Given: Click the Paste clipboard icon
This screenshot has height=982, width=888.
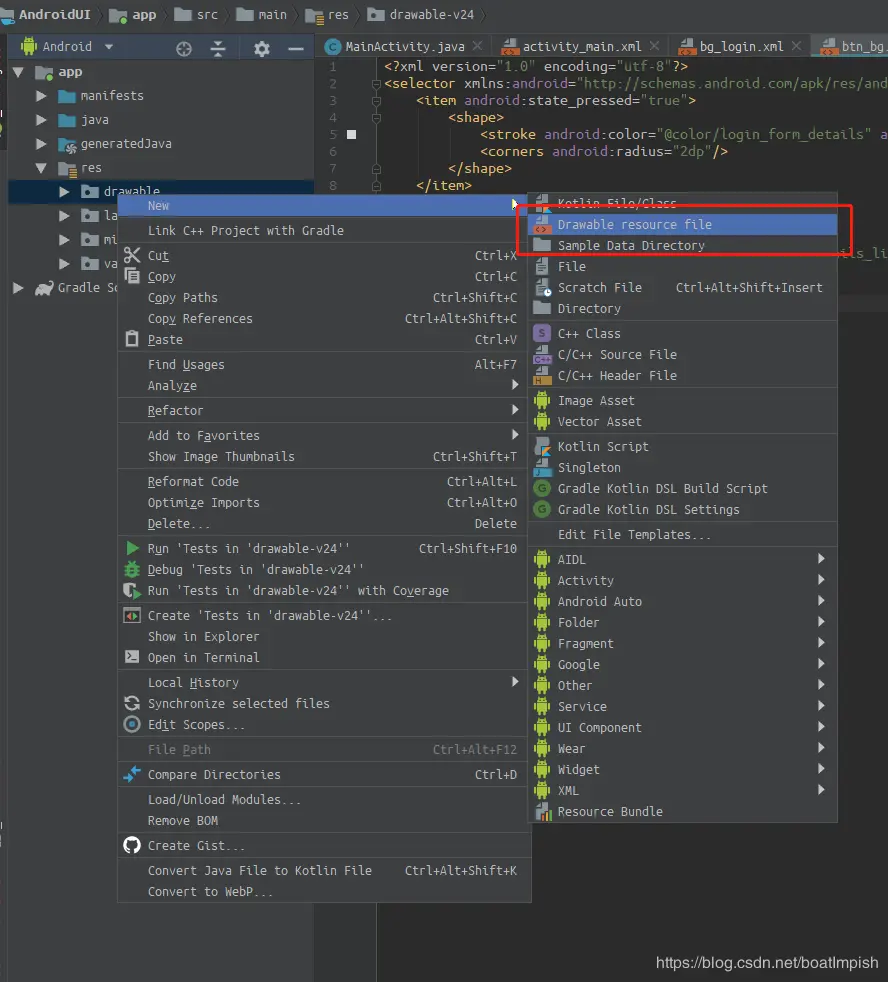Looking at the screenshot, I should click(x=132, y=339).
